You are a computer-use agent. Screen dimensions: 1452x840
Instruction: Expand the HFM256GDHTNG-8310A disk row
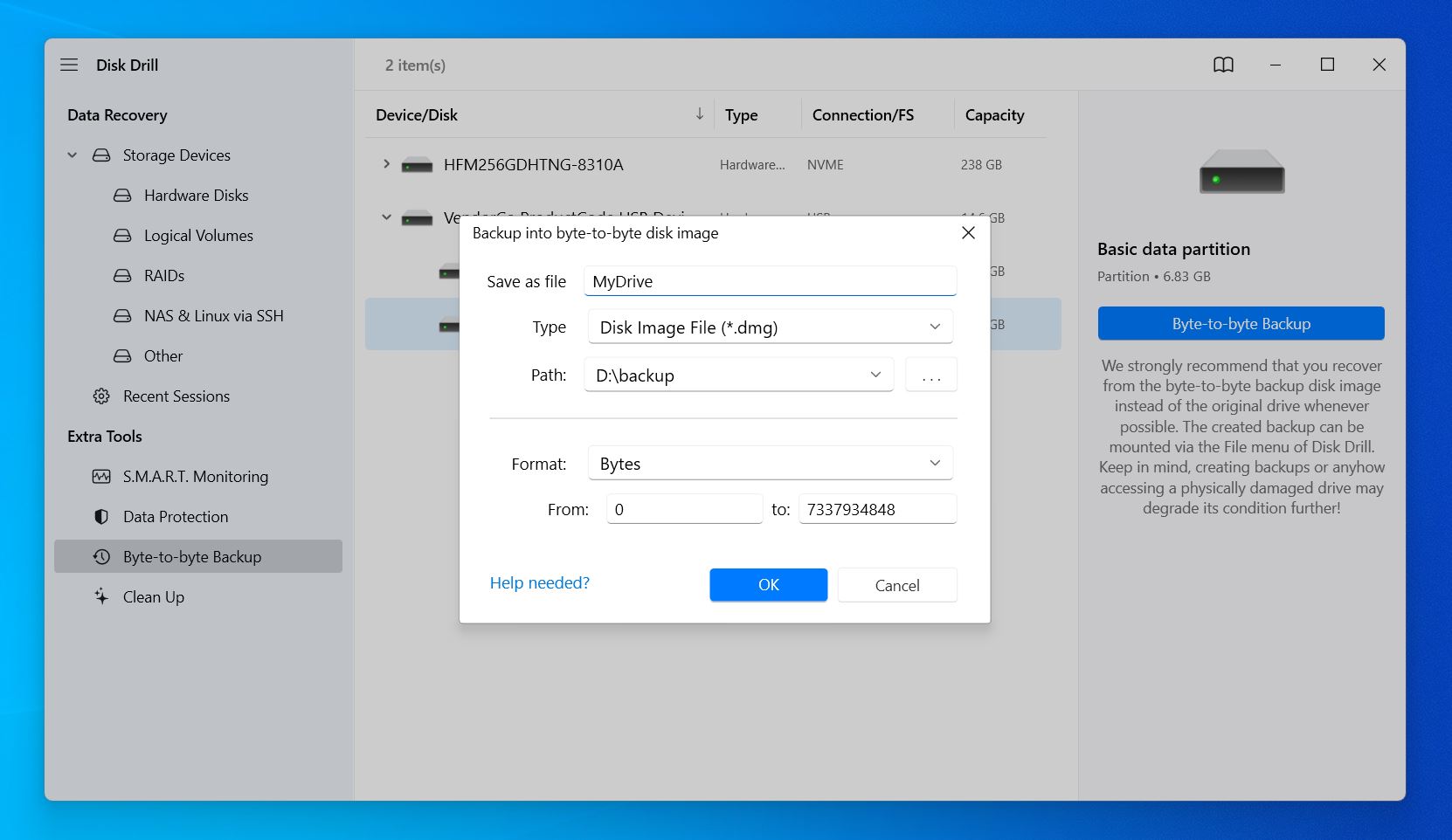(386, 164)
